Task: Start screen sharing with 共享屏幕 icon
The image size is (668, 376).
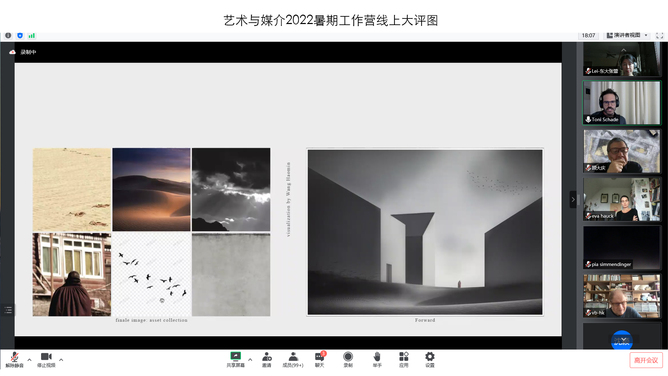Action: 235,360
